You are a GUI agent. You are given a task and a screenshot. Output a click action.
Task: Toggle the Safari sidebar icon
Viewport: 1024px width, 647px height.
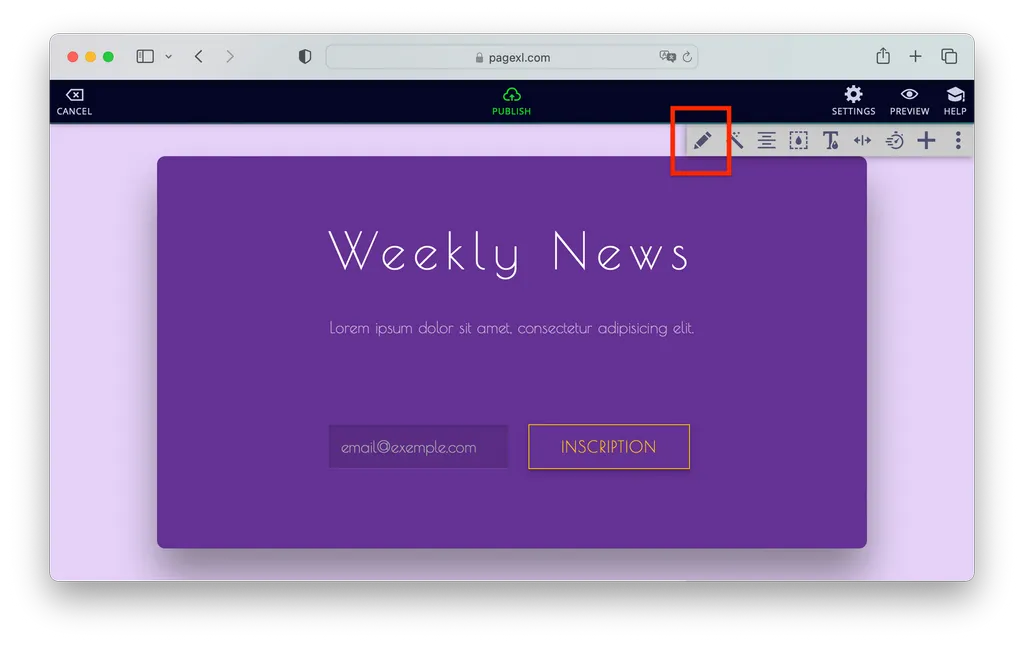(145, 57)
